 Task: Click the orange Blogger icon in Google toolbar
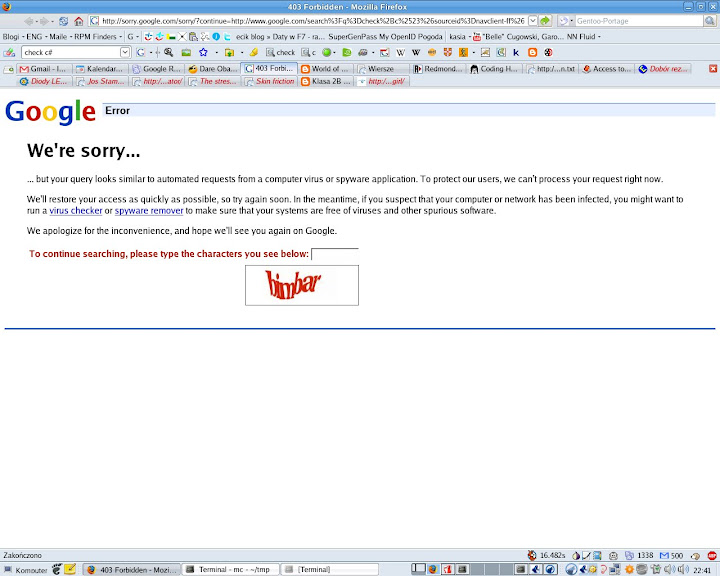click(x=532, y=52)
